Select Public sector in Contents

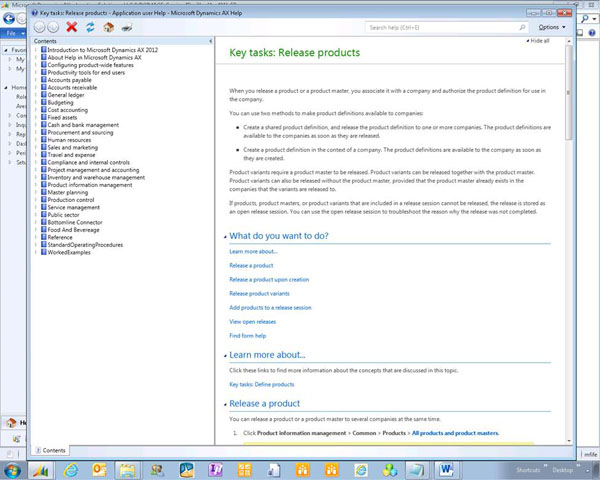click(64, 215)
